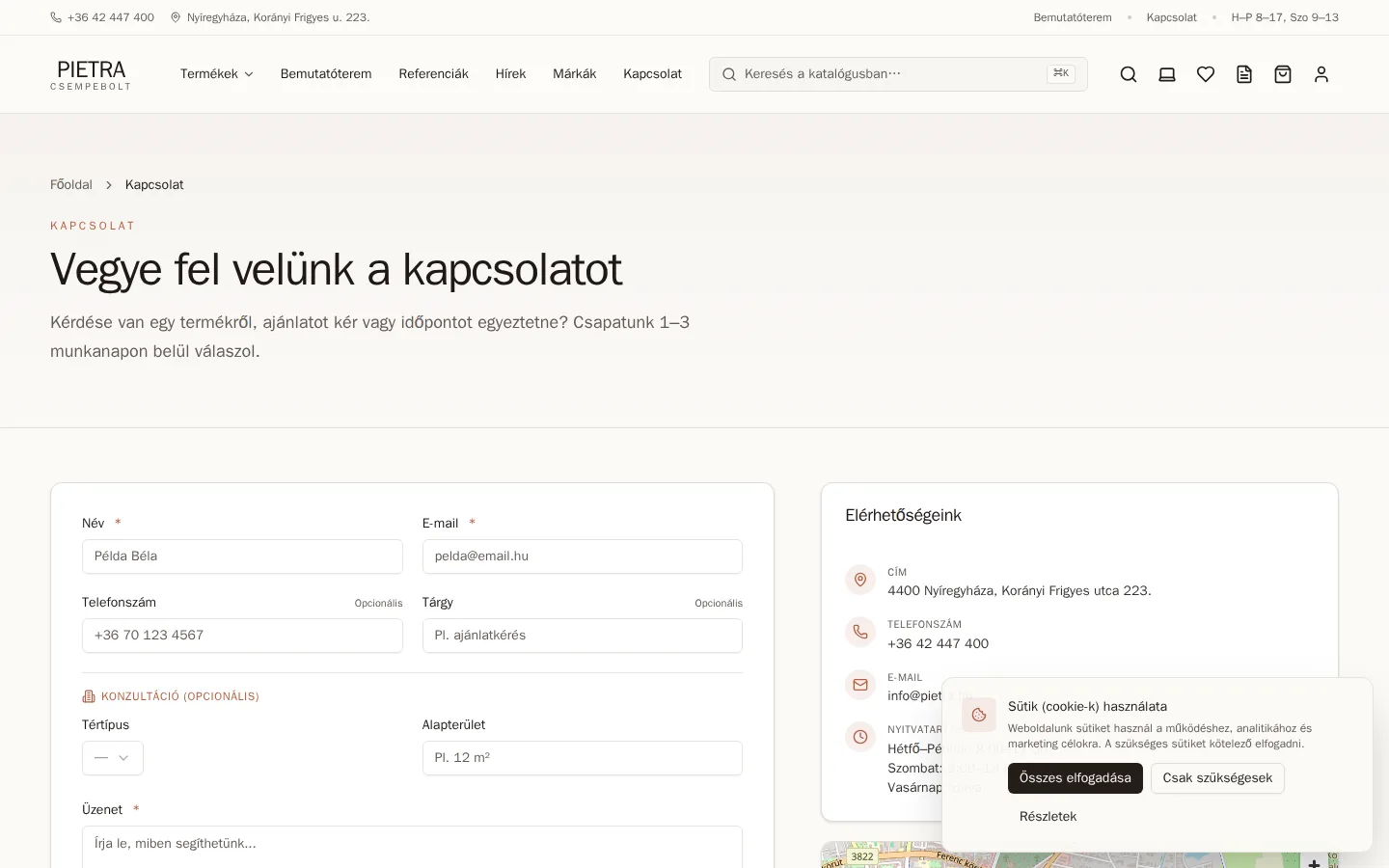The width and height of the screenshot is (1389, 868).
Task: Click the envelope icon beside E-mail contact
Action: click(x=860, y=685)
